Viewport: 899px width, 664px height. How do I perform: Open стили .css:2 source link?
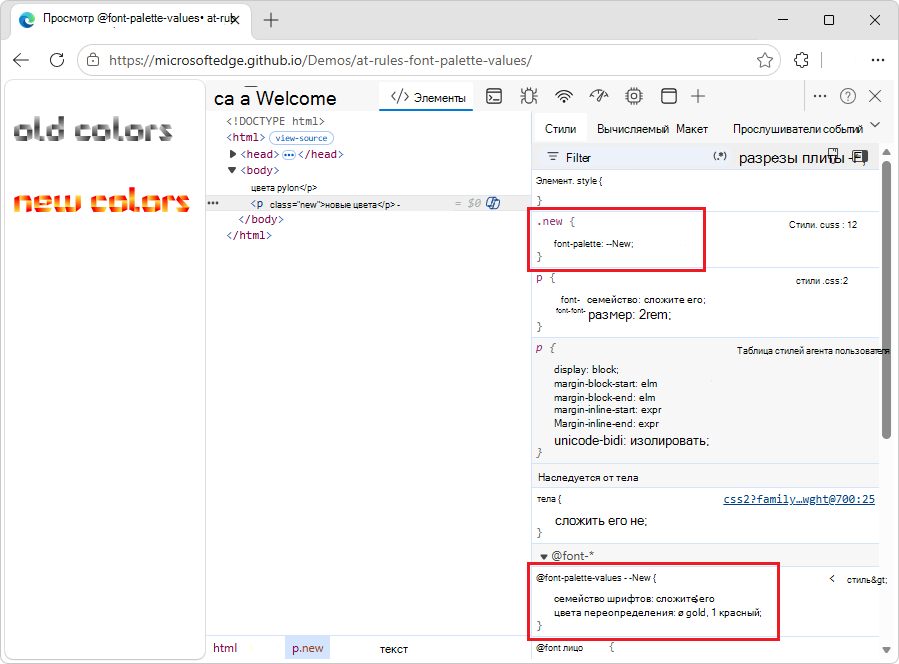click(822, 281)
